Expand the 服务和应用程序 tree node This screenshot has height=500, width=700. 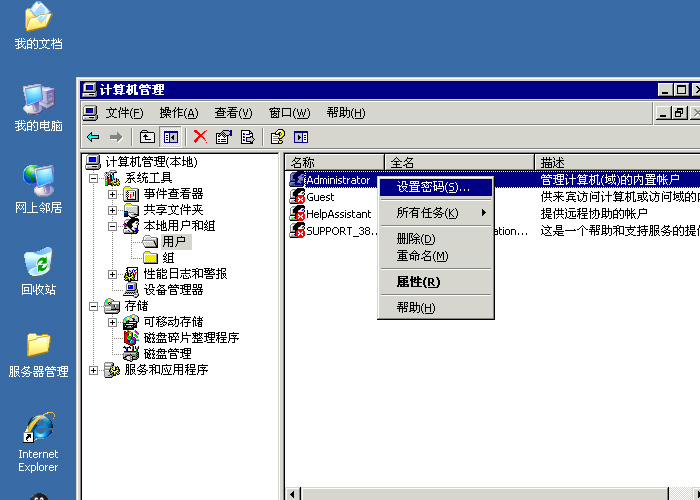[93, 371]
